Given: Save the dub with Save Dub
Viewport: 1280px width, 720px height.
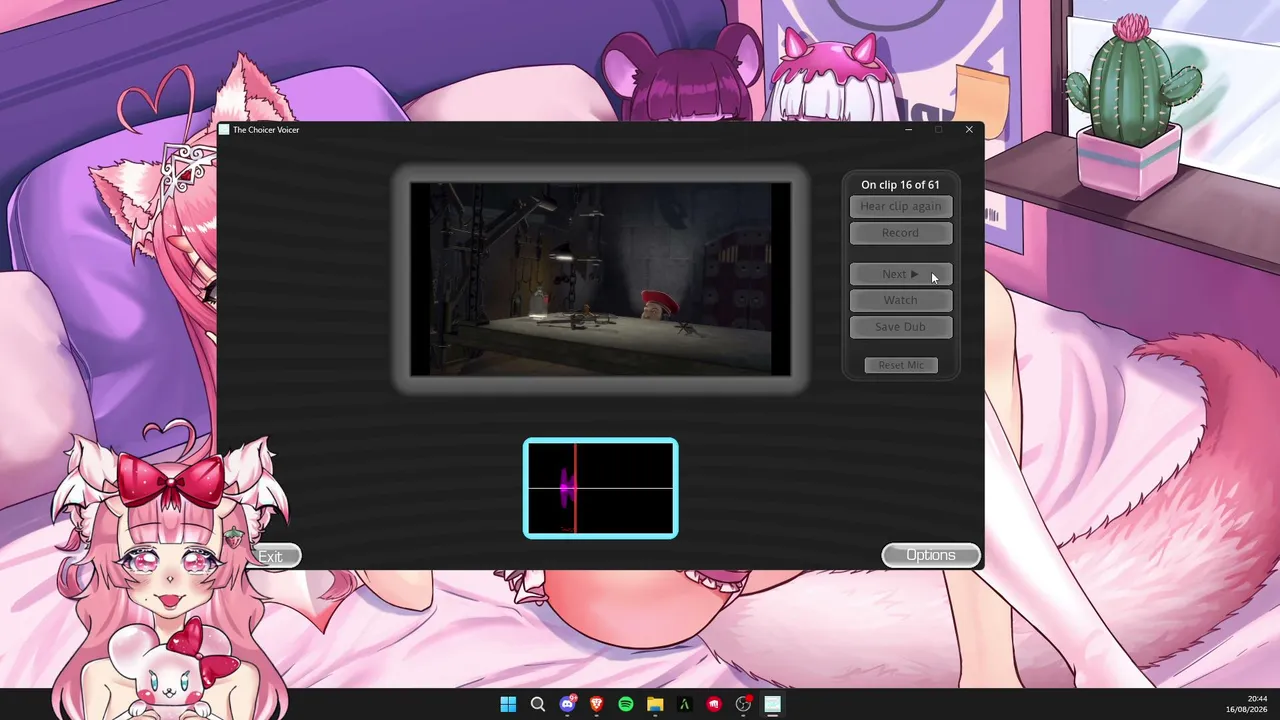Looking at the screenshot, I should coord(900,327).
